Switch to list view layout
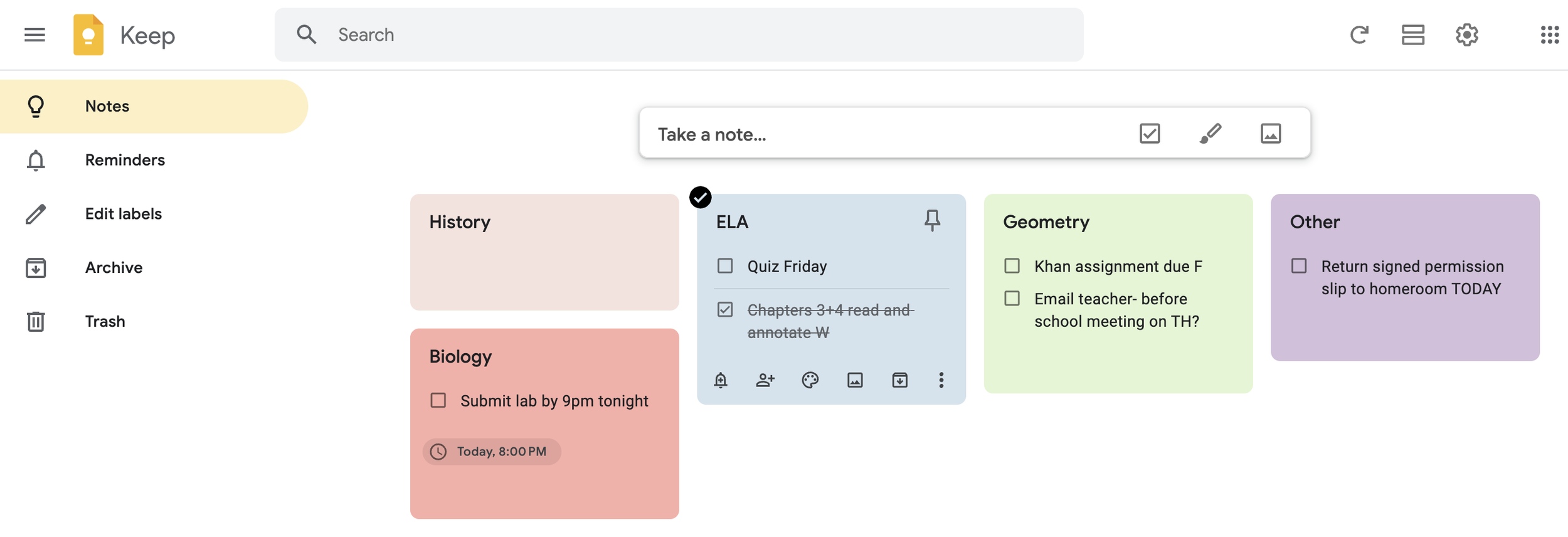The image size is (1568, 537). (x=1412, y=35)
